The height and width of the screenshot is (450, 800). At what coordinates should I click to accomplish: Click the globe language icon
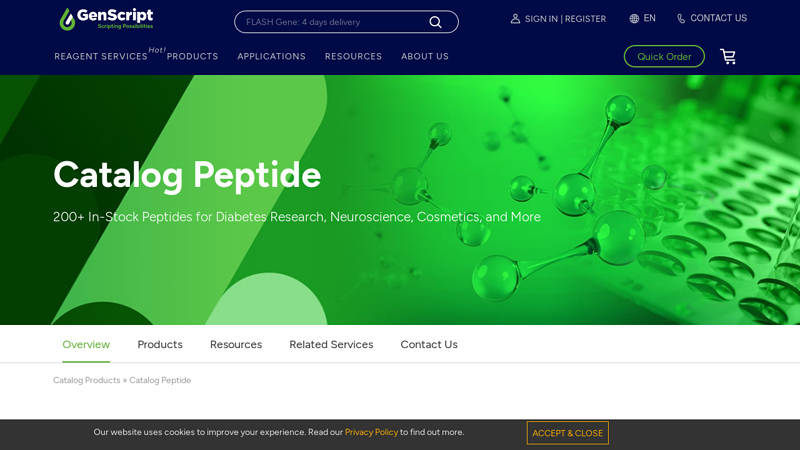pos(634,19)
